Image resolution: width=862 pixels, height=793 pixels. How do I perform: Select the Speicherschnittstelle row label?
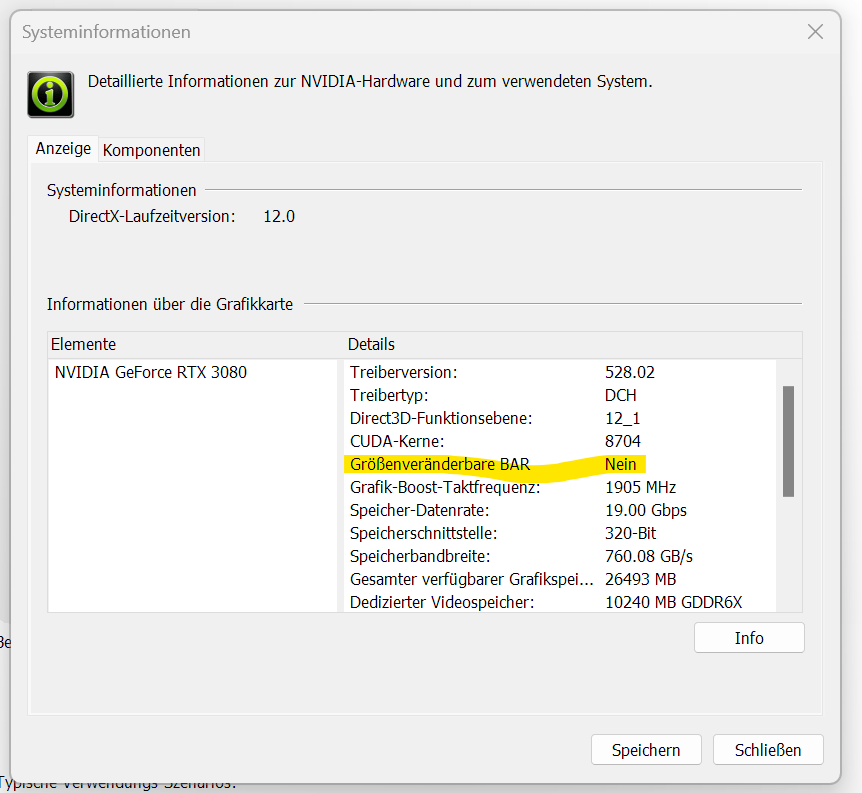(x=423, y=533)
